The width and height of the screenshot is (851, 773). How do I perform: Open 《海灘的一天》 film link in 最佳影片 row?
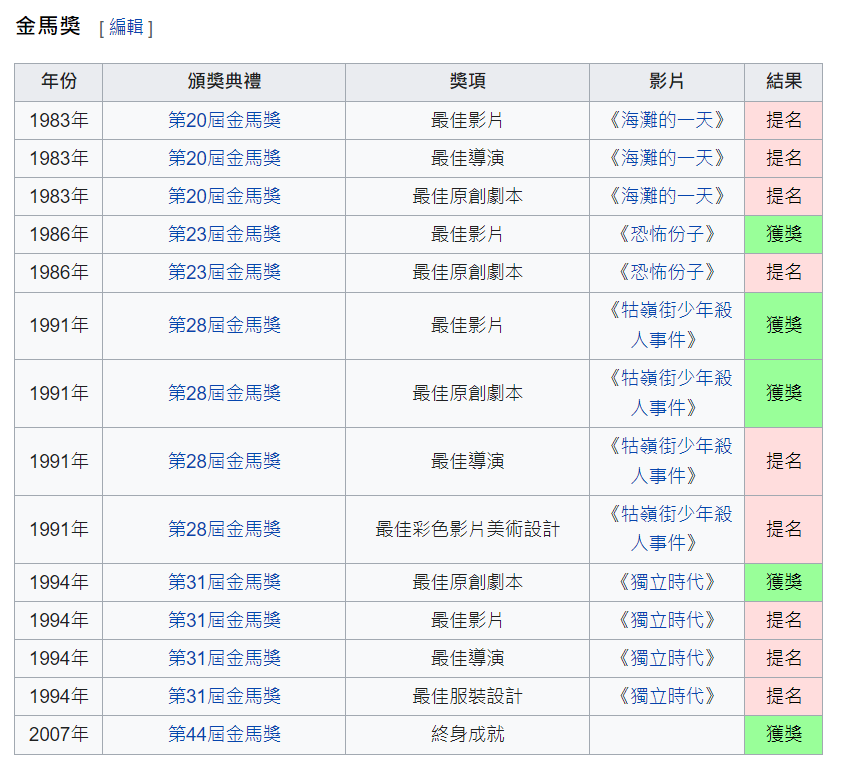pos(666,120)
